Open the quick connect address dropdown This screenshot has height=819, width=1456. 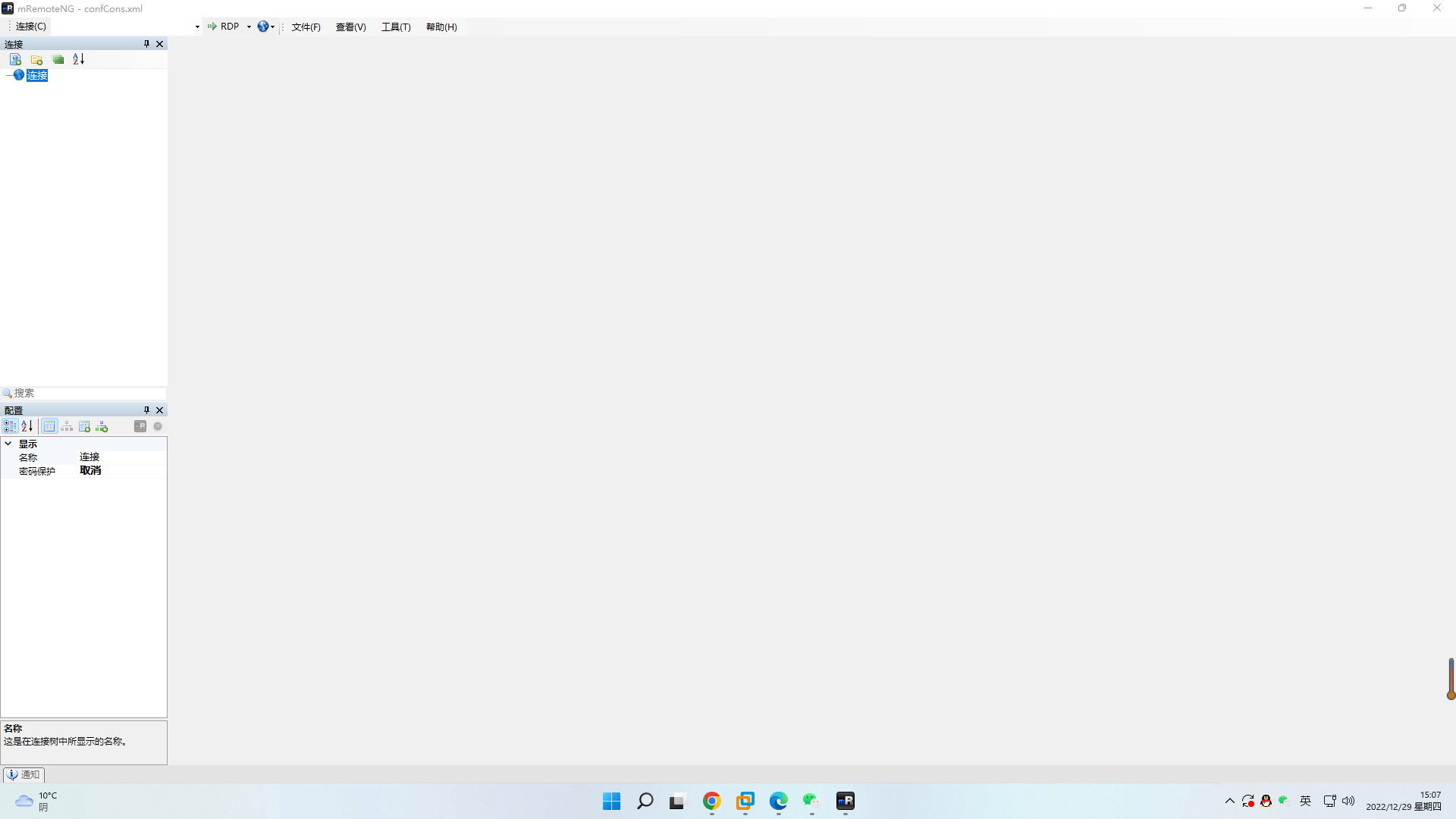[197, 27]
